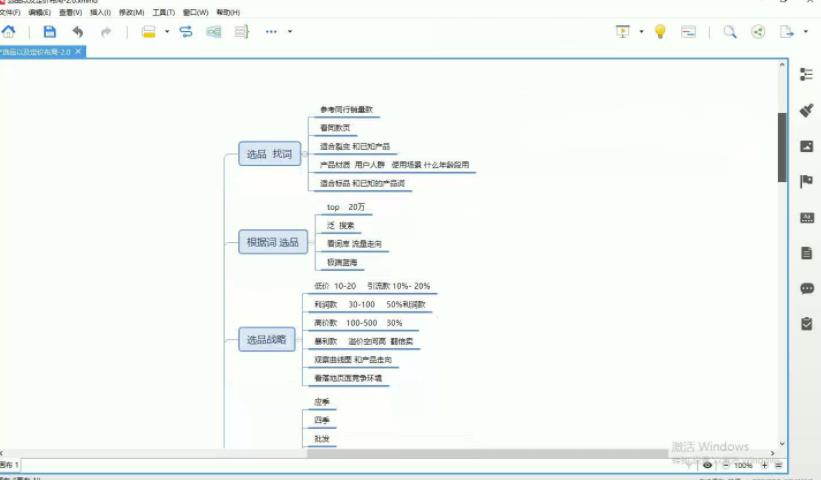Open the Markers flag panel
821x480 pixels.
click(806, 181)
